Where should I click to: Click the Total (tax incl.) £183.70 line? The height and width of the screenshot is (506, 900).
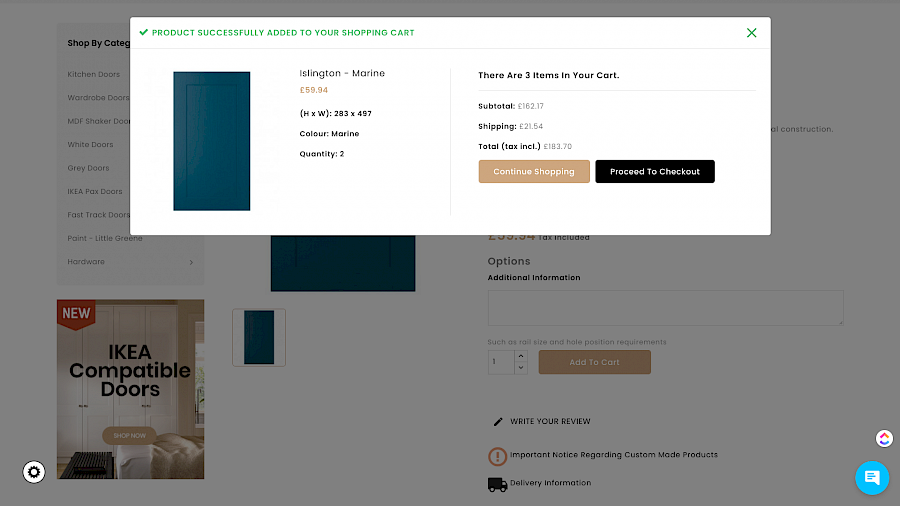[525, 146]
